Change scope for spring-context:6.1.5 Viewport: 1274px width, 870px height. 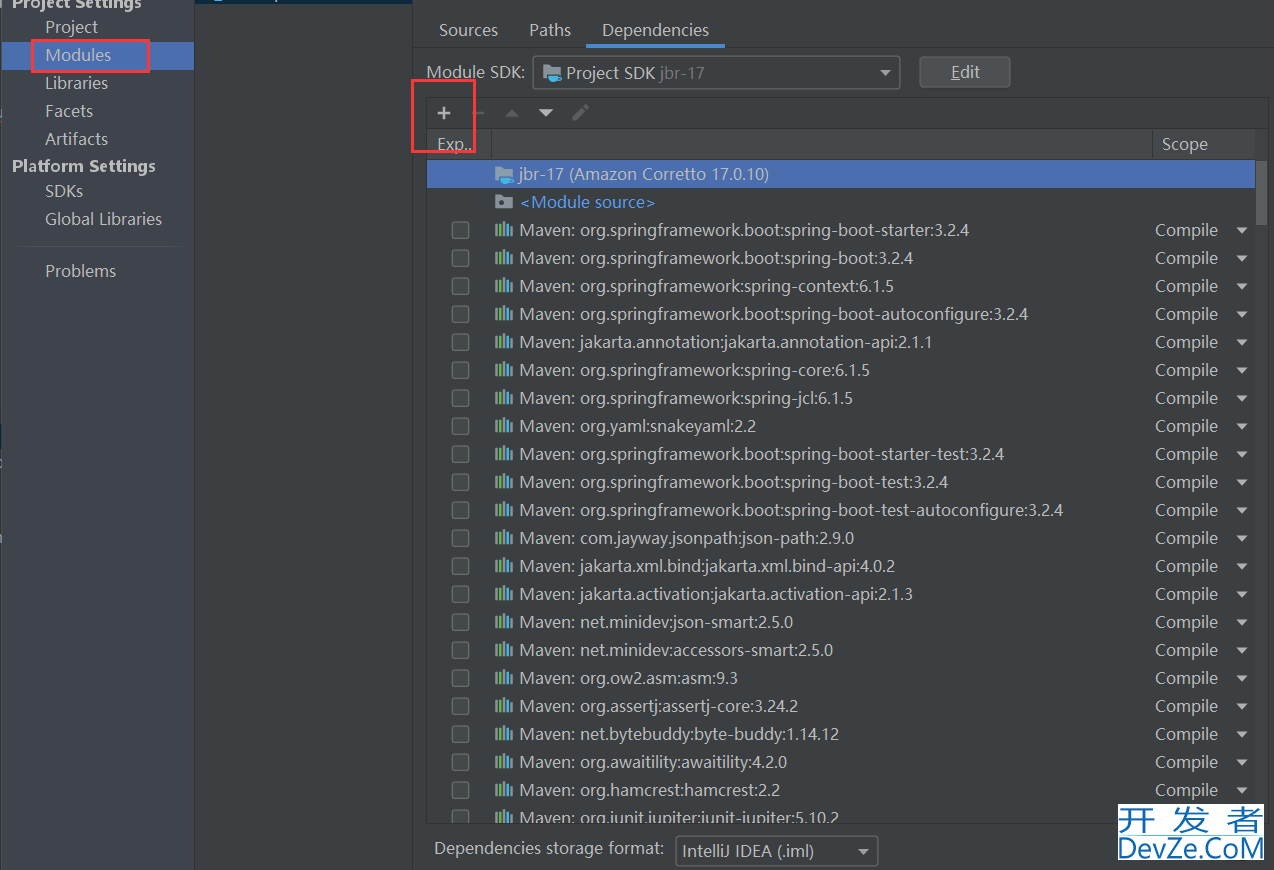coord(1242,286)
